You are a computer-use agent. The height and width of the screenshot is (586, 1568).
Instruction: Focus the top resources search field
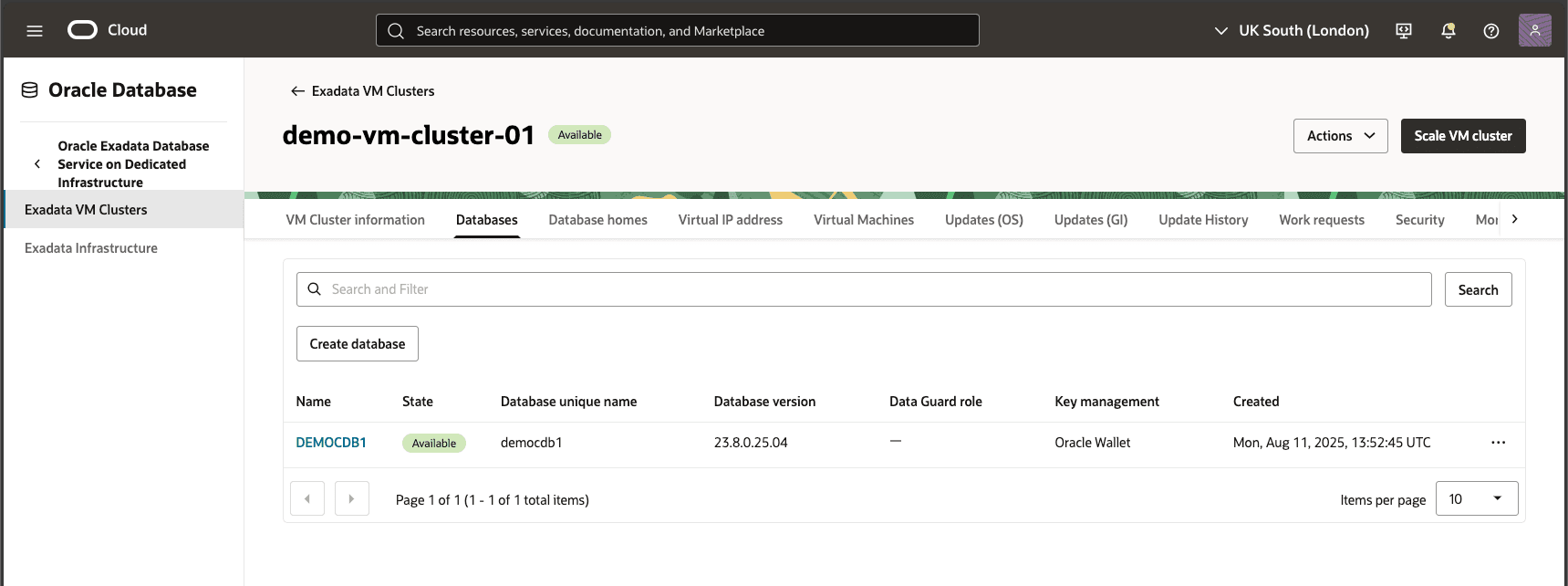pyautogui.click(x=678, y=30)
